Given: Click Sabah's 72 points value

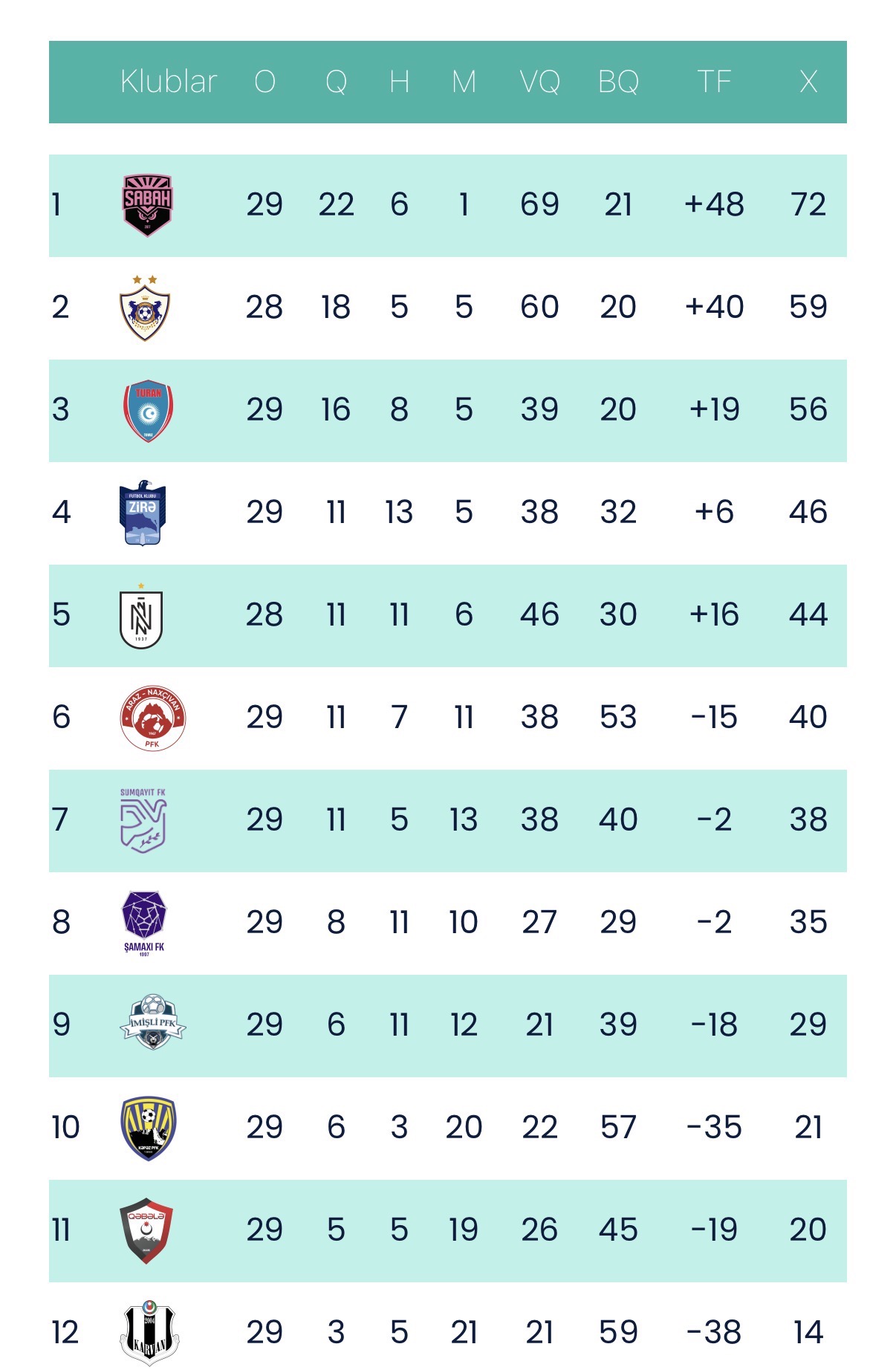Looking at the screenshot, I should 808,205.
